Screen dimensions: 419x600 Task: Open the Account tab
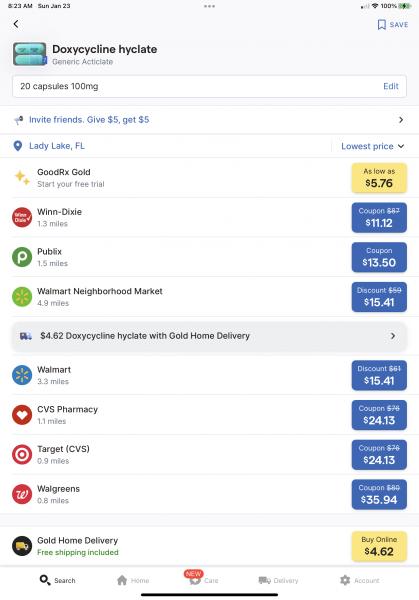click(x=360, y=580)
